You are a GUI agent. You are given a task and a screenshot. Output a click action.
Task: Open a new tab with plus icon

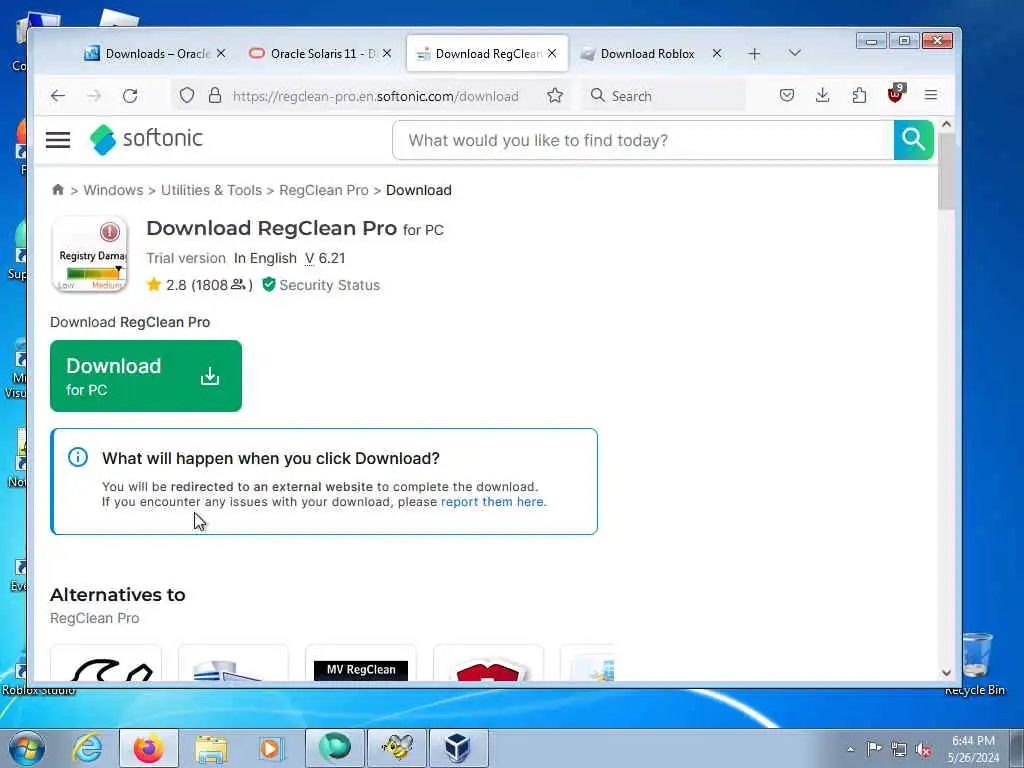[754, 54]
